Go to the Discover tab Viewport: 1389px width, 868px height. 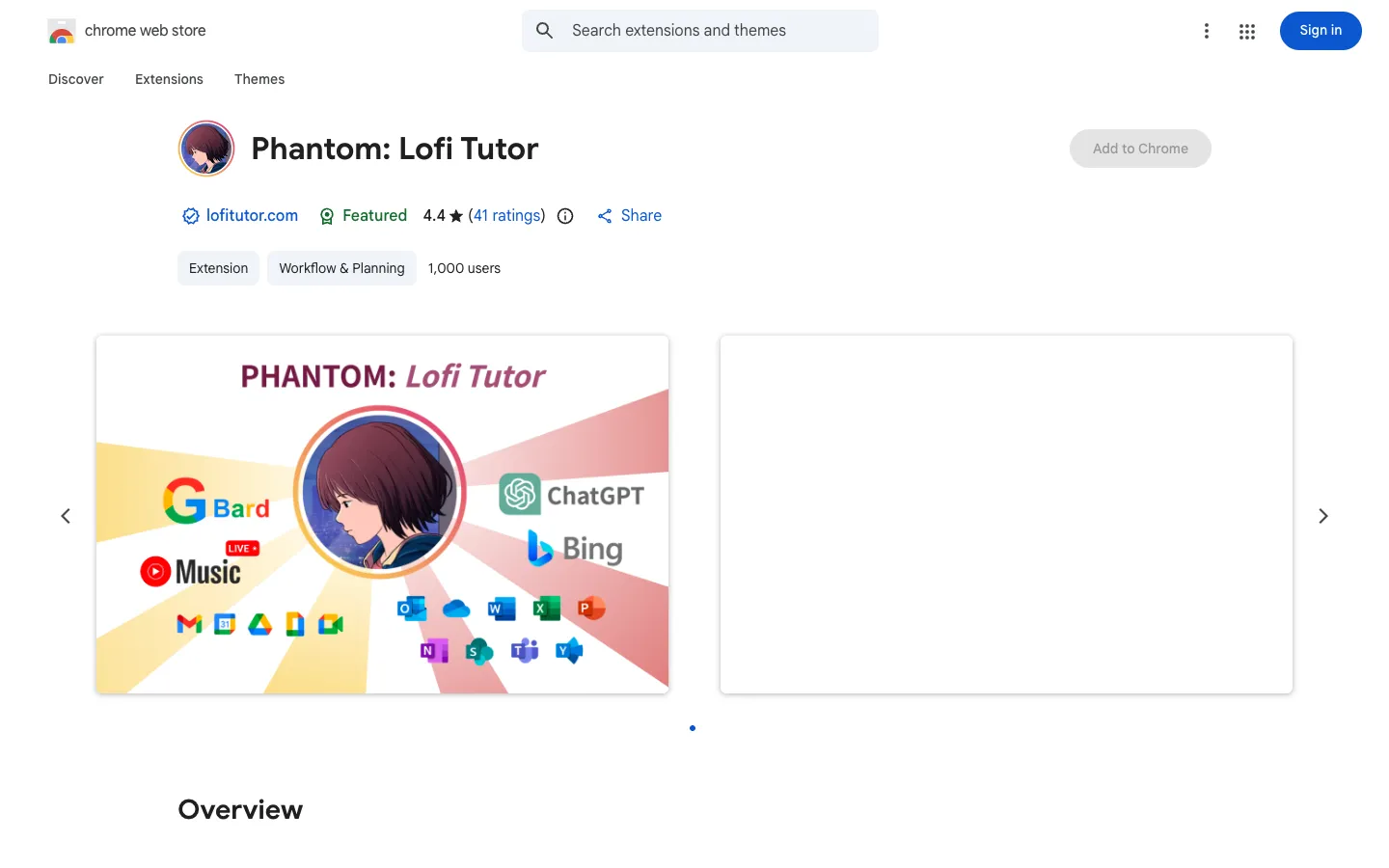[x=76, y=79]
